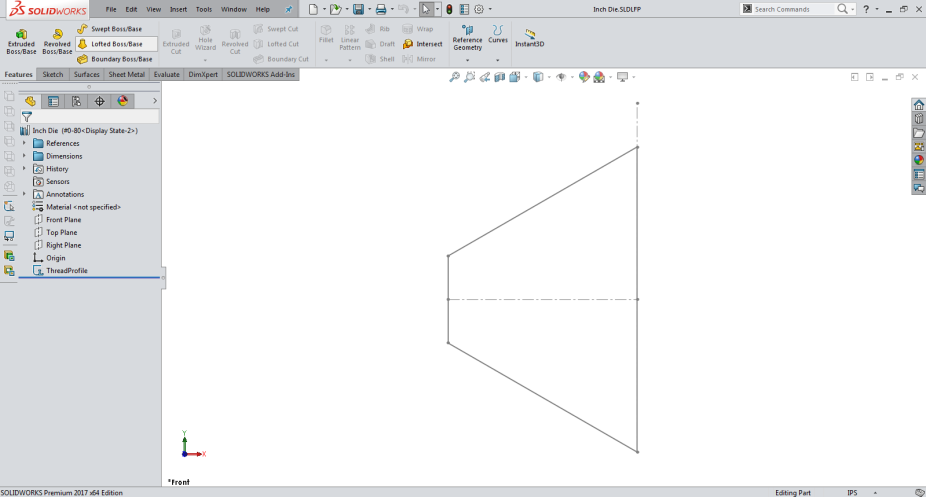Click the Boundary Boss/Base tool
The height and width of the screenshot is (497, 926).
(115, 59)
